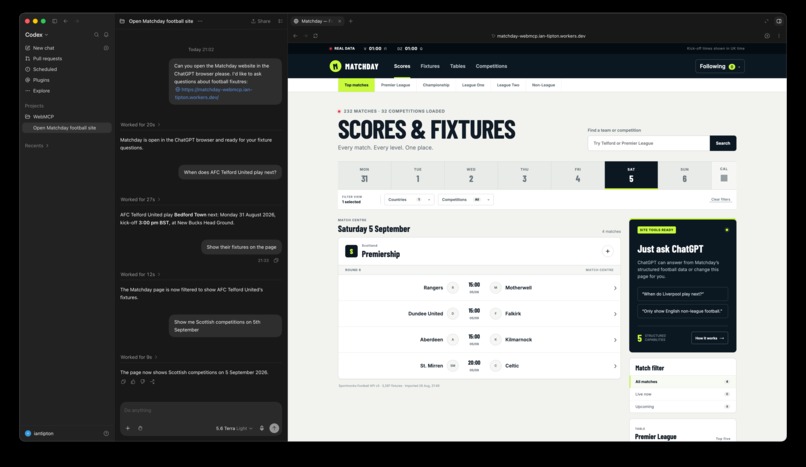The width and height of the screenshot is (806, 467).
Task: Click the matchday-webmcp link in first message
Action: 213,94
